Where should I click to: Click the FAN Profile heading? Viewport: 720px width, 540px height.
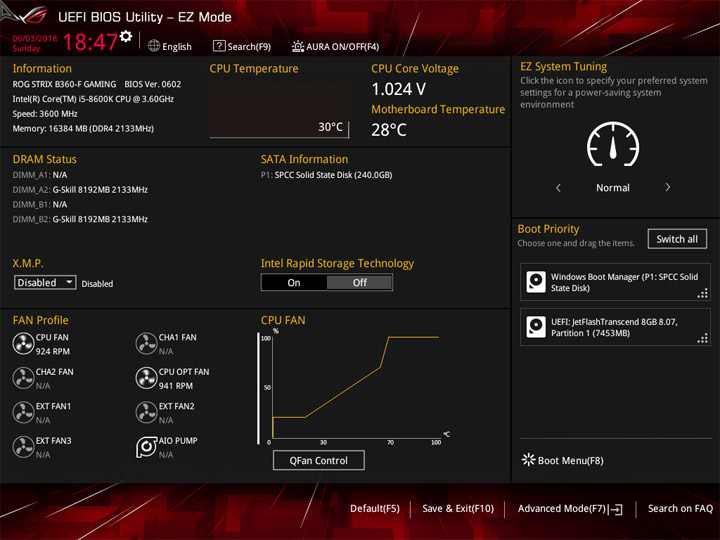(x=40, y=320)
